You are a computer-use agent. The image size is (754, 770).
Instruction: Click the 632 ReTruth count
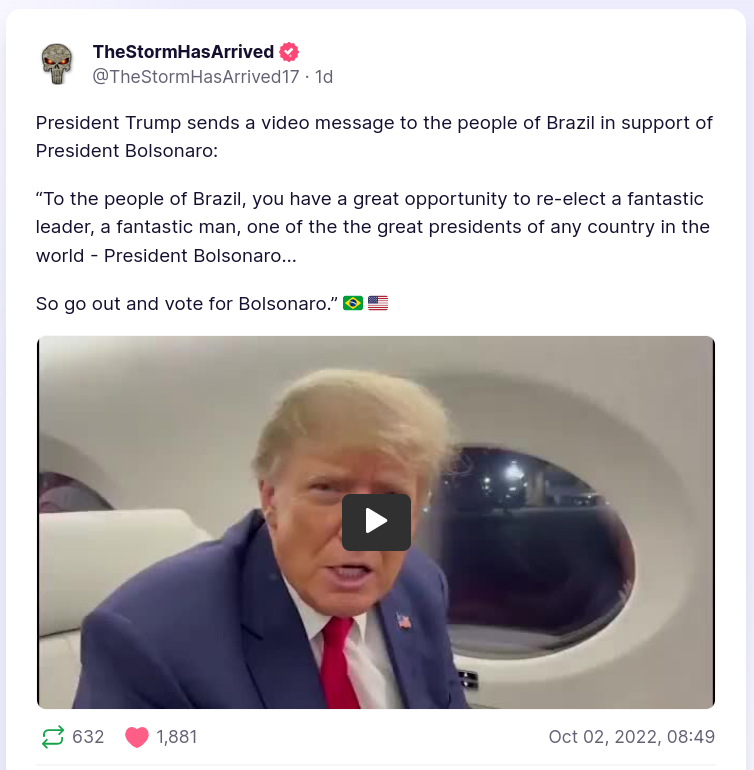(x=88, y=737)
